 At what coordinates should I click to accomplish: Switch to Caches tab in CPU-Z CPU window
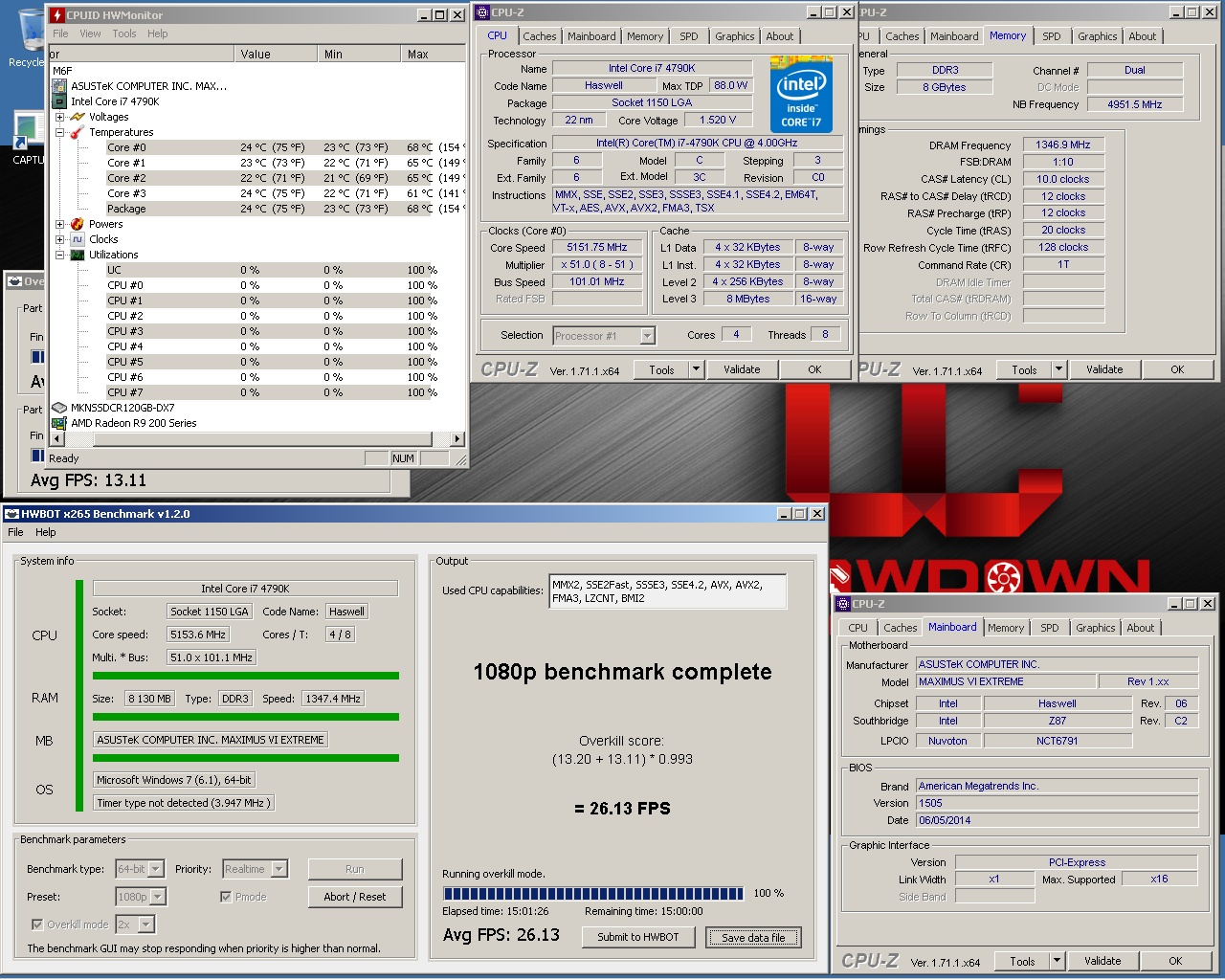pos(539,36)
